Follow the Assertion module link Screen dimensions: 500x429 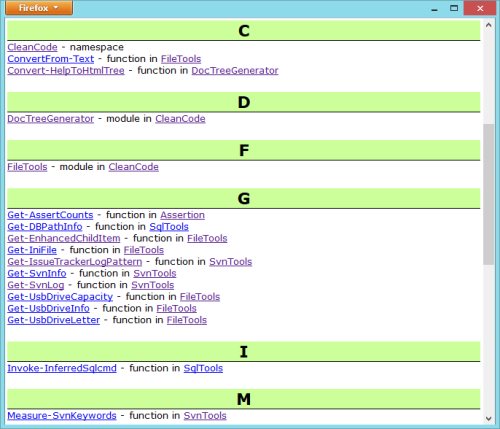click(x=183, y=215)
